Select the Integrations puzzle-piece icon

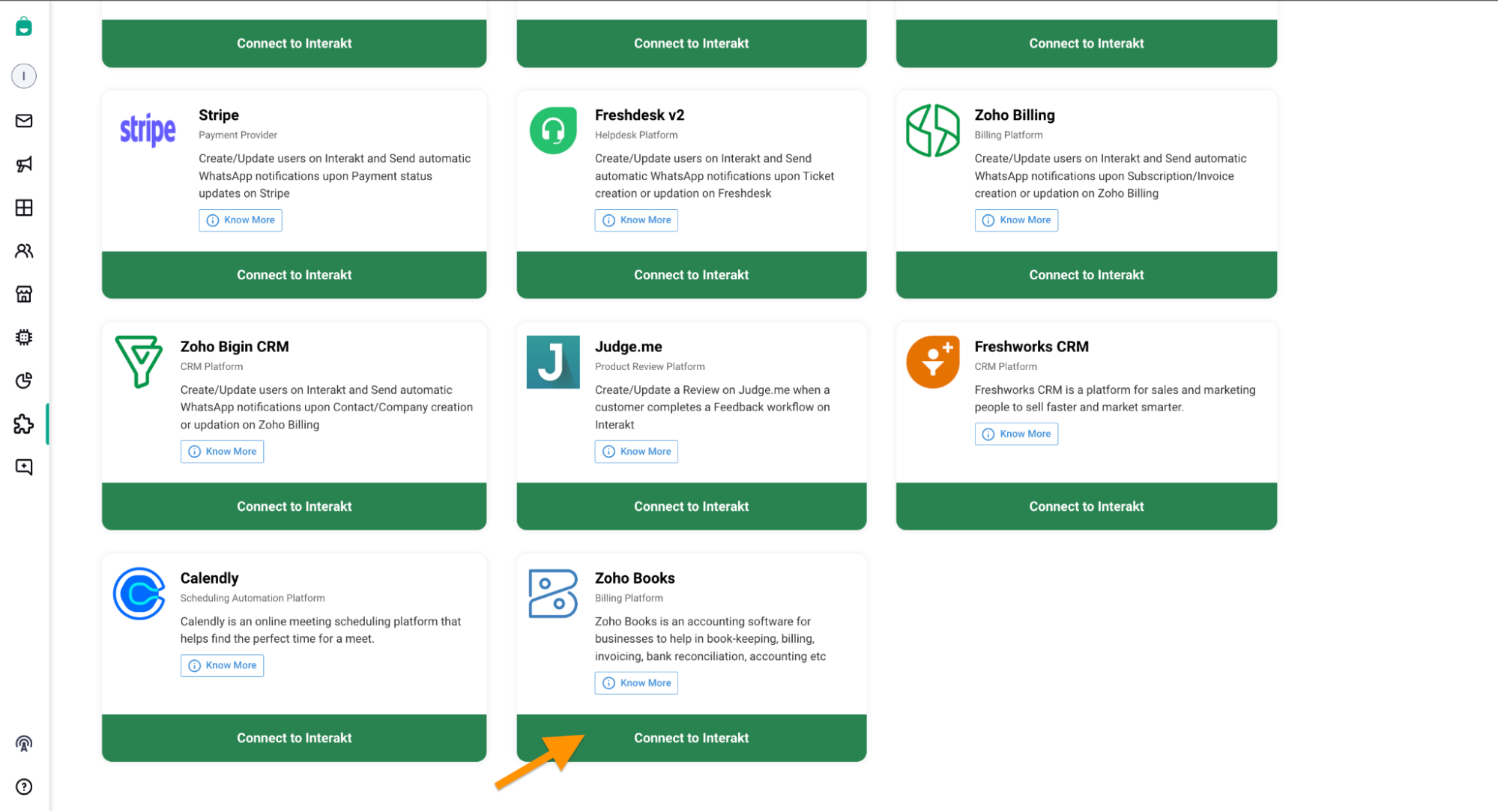point(23,424)
